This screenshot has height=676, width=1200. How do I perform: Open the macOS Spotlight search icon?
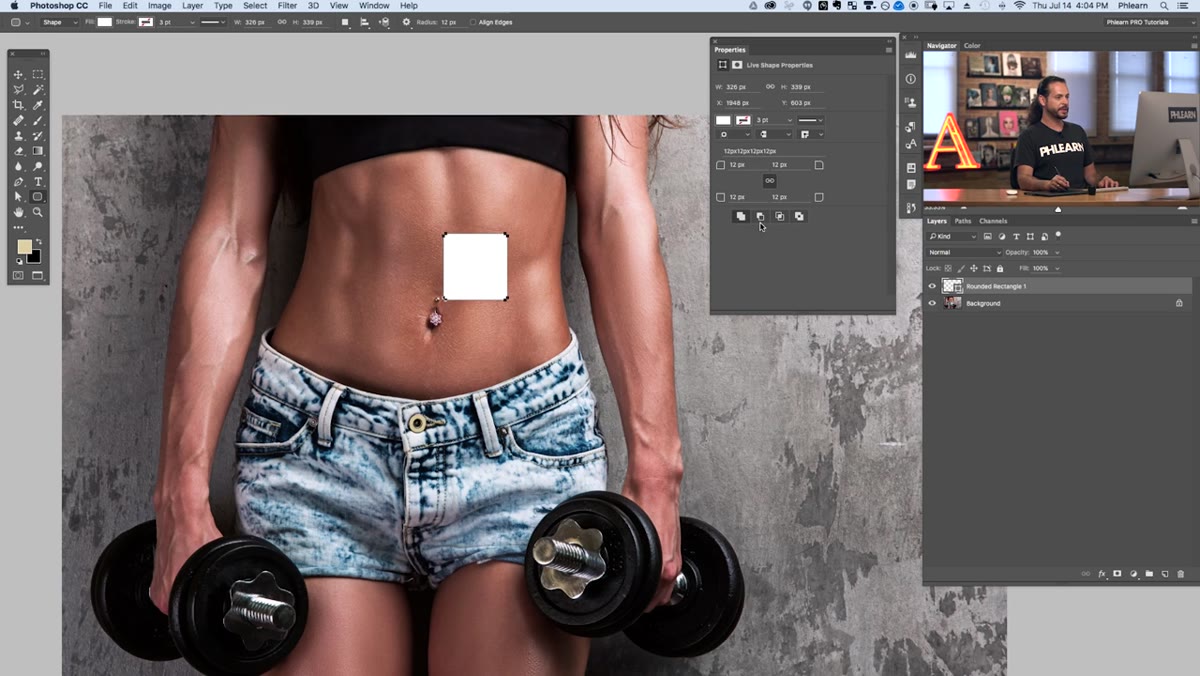point(1164,6)
